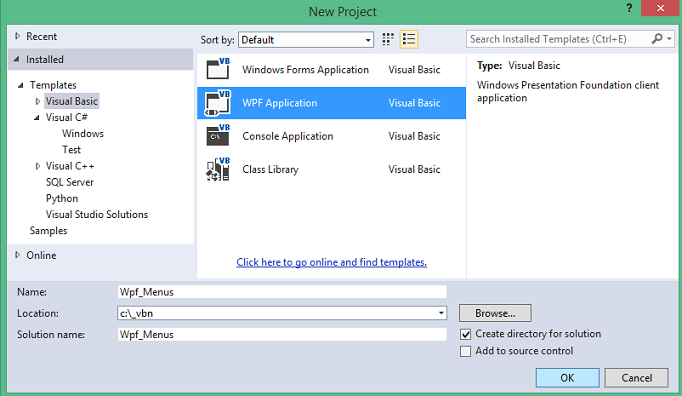This screenshot has height=396, width=682.
Task: Collapse the Visual C# tree node
Action: [37, 117]
